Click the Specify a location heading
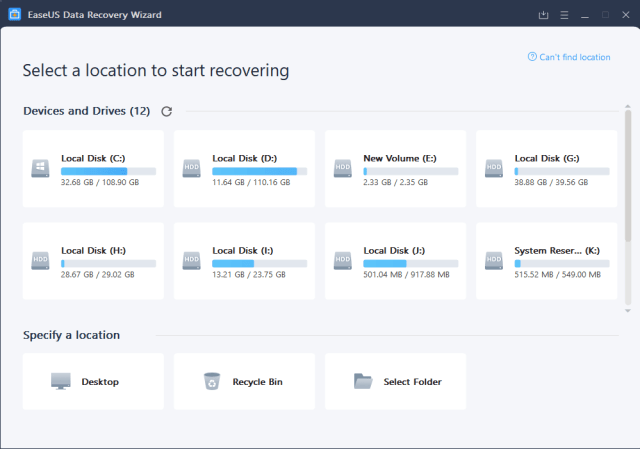 point(71,335)
